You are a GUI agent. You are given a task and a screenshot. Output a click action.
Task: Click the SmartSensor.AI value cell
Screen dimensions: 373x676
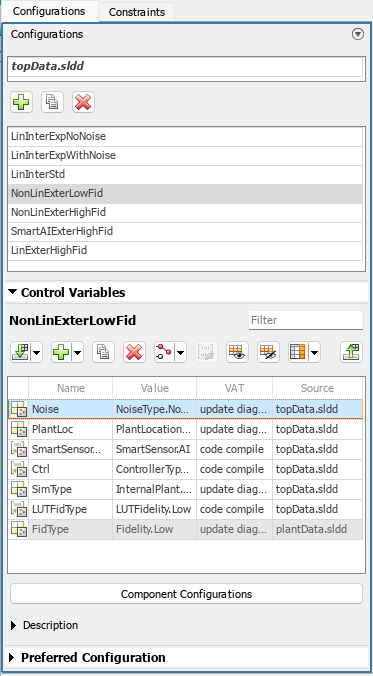click(154, 449)
